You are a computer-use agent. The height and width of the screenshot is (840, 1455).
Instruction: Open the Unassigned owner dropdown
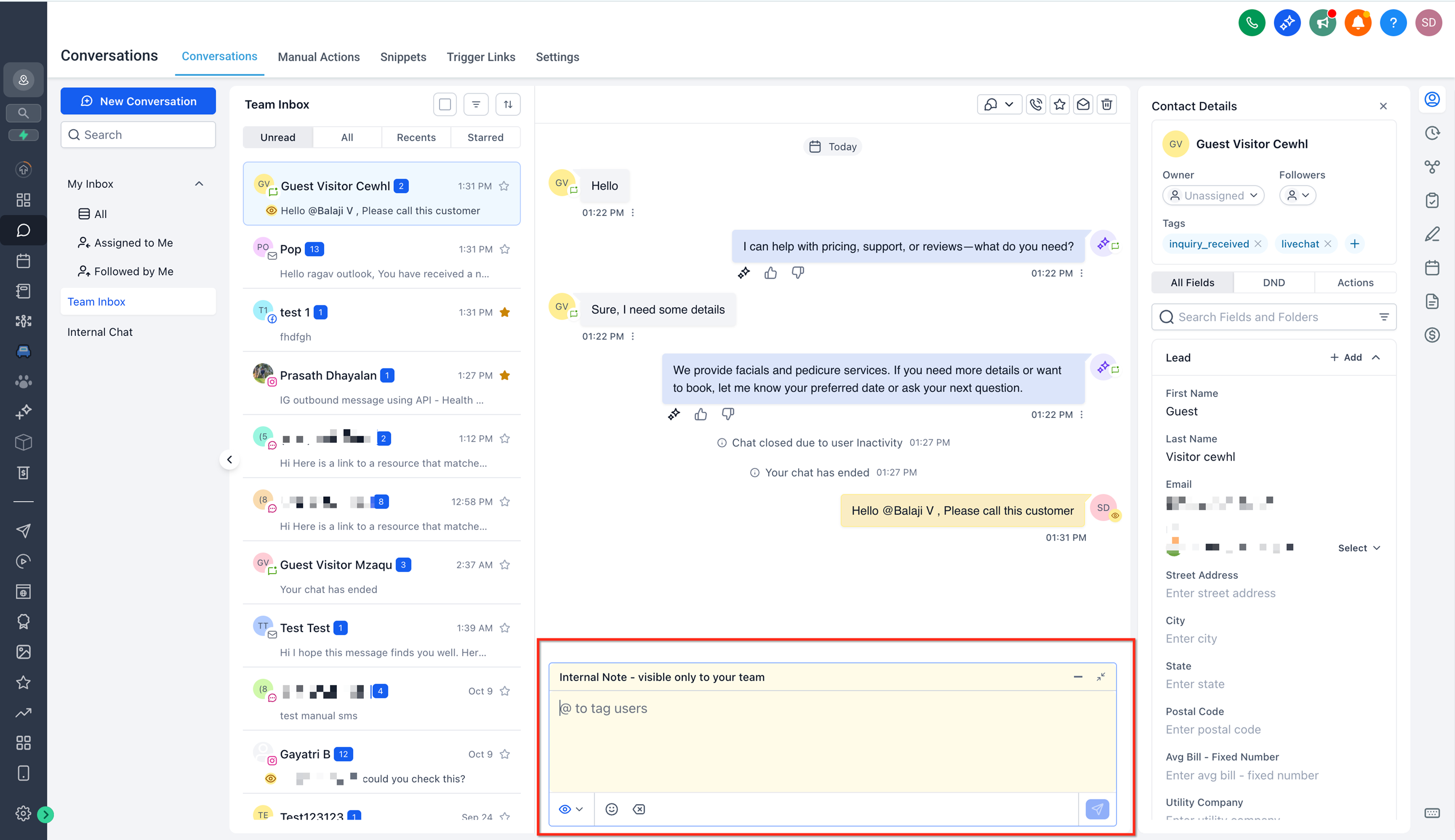1213,196
